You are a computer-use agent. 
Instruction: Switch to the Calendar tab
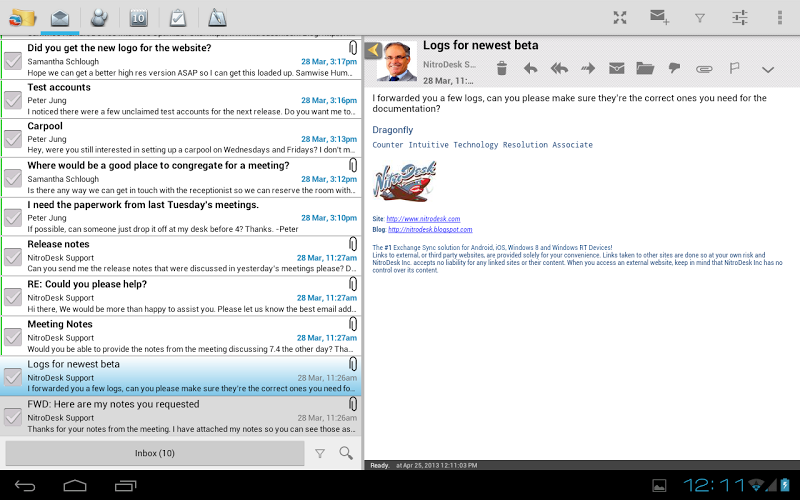pos(138,18)
